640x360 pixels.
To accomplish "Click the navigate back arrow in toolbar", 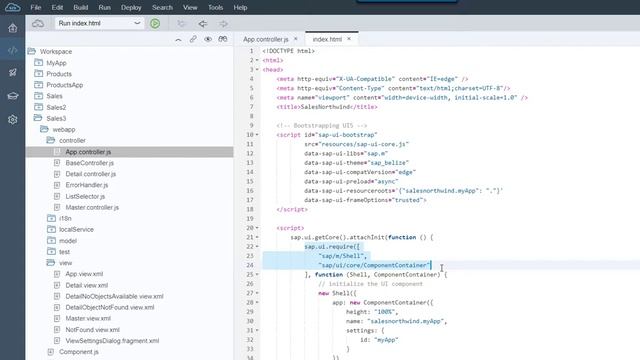I will 203,24.
